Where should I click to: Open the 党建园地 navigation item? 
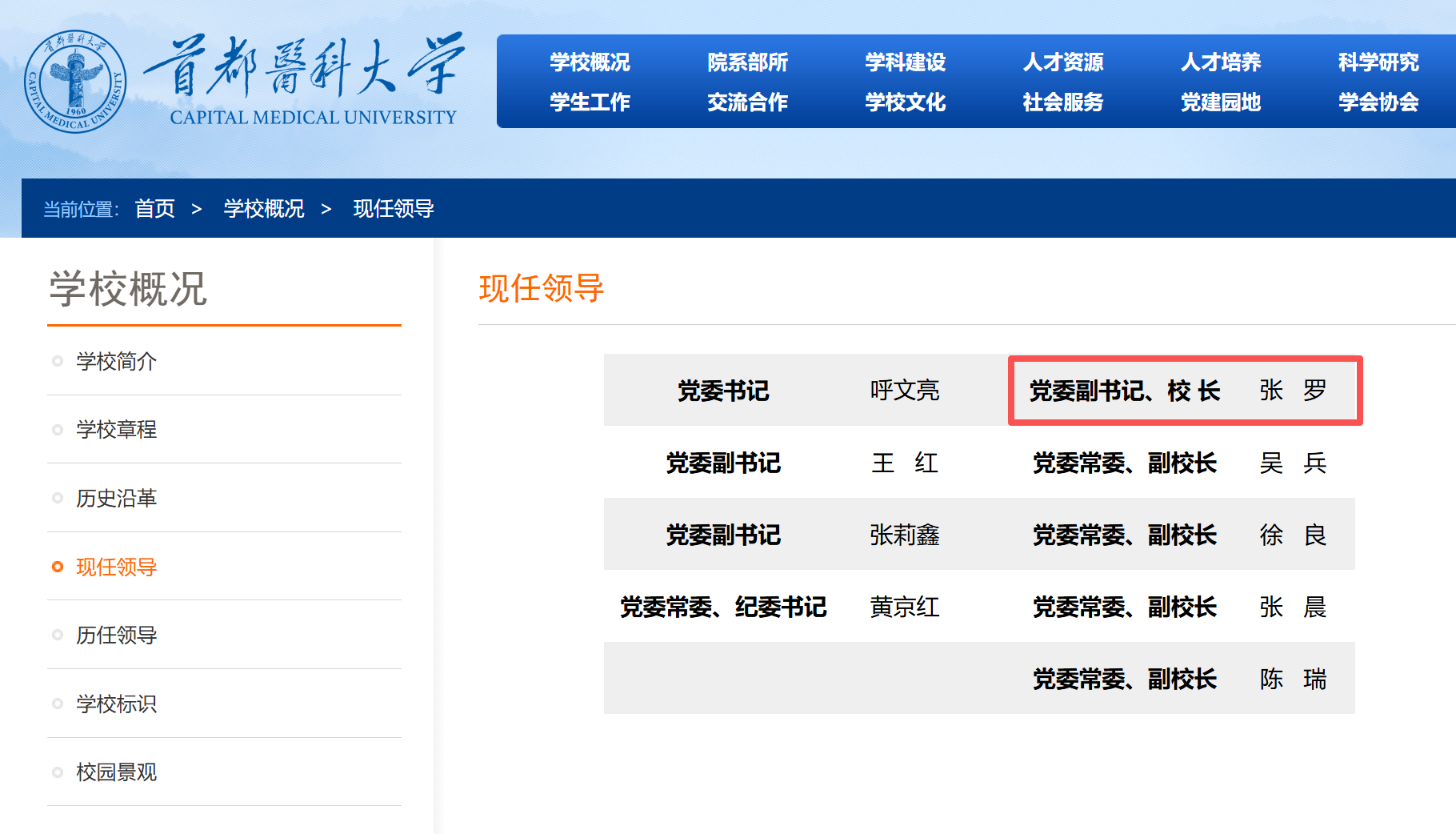[1220, 102]
